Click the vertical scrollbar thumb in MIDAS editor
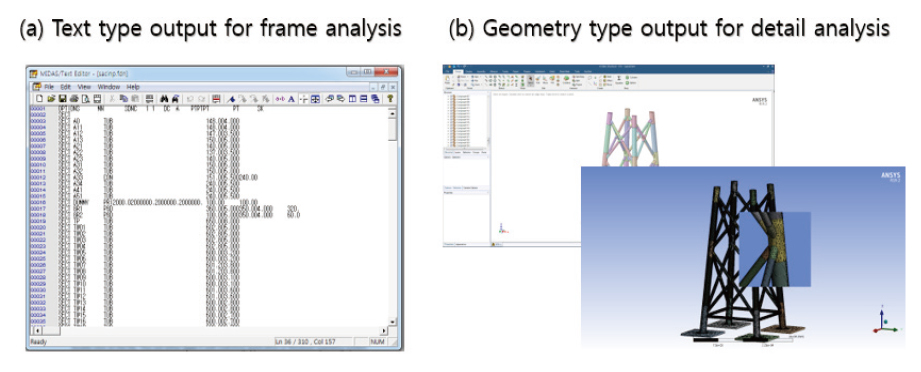The image size is (921, 372). click(392, 128)
